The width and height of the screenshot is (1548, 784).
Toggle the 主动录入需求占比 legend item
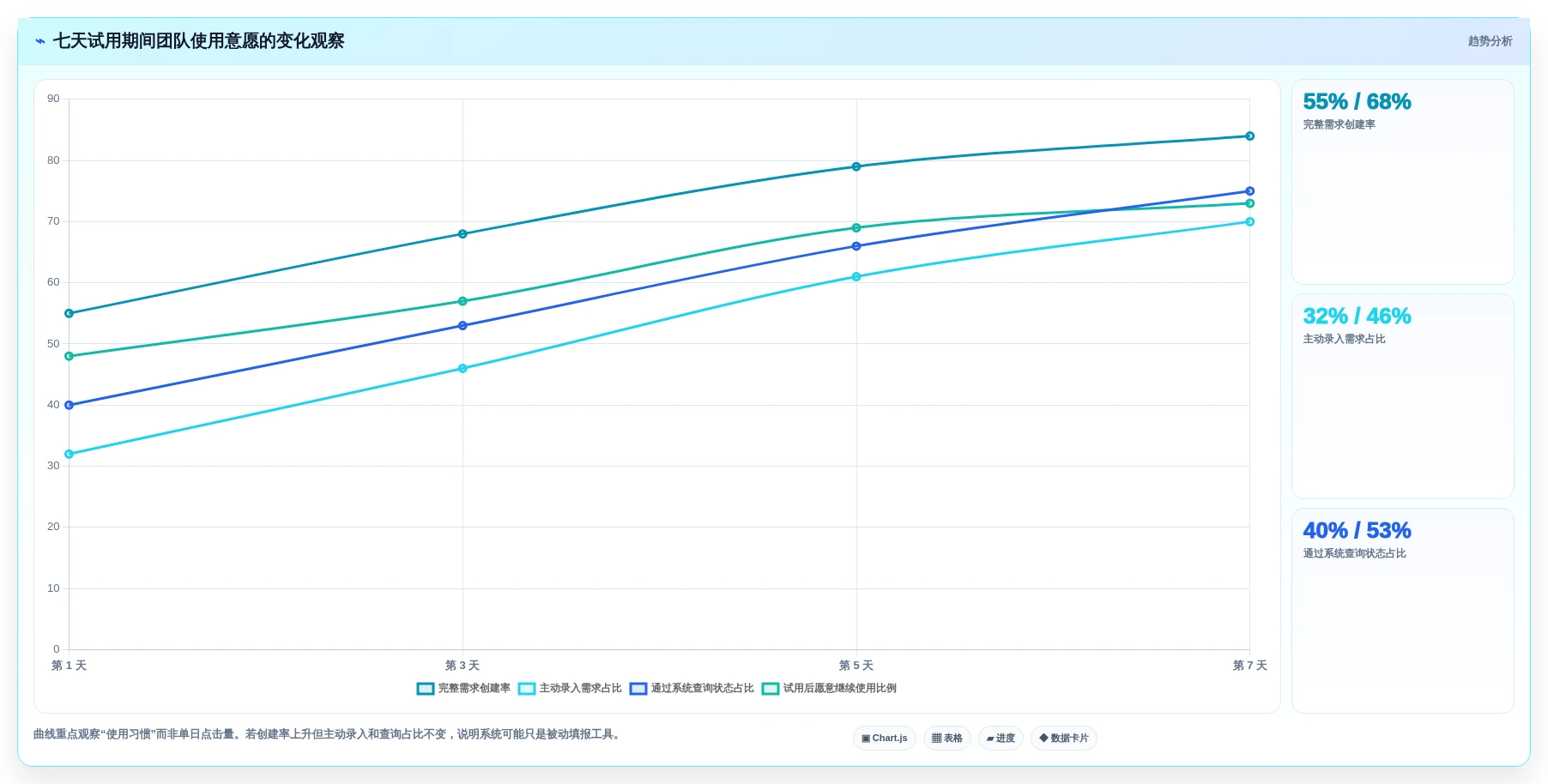pos(570,688)
